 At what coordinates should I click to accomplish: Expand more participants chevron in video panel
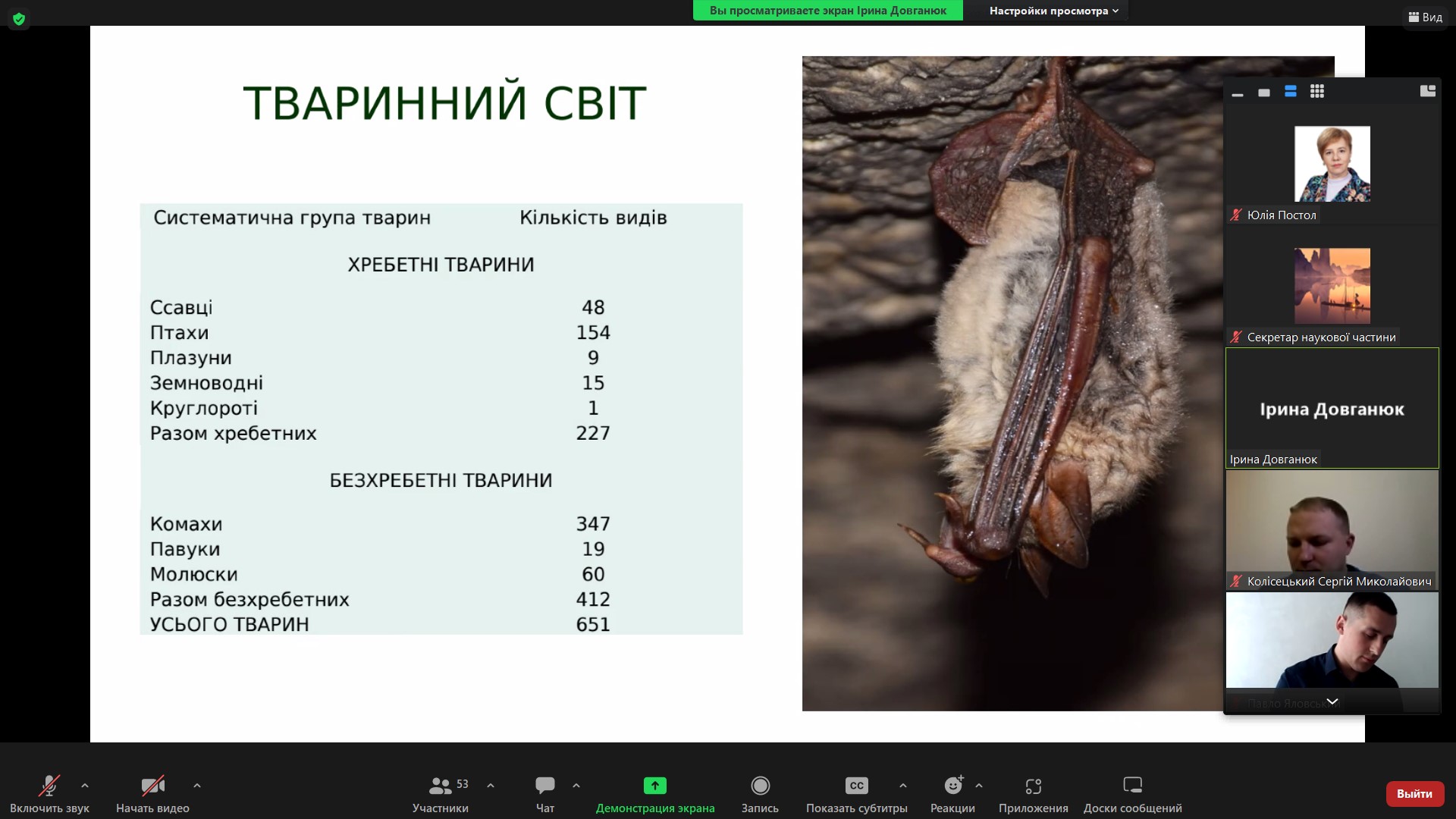pyautogui.click(x=1332, y=701)
